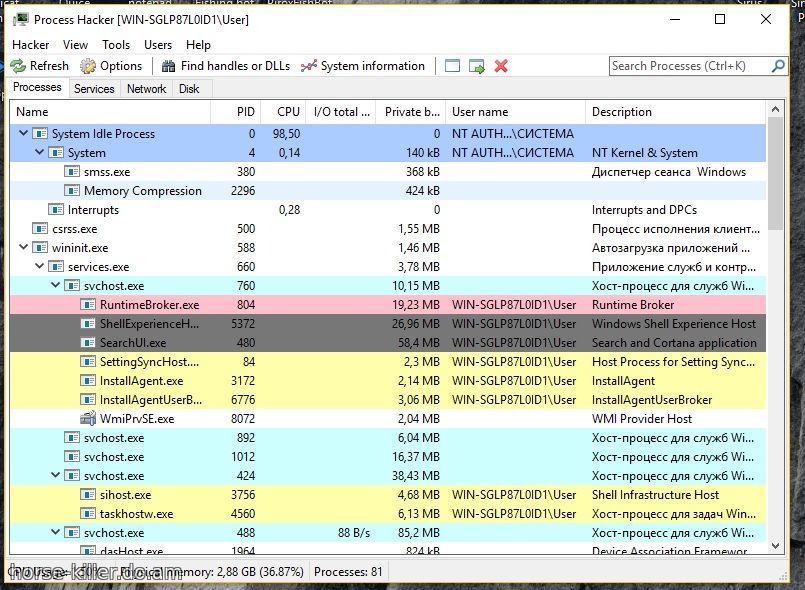The image size is (805, 590).
Task: Click the Refresh toolbar icon
Action: pyautogui.click(x=18, y=66)
